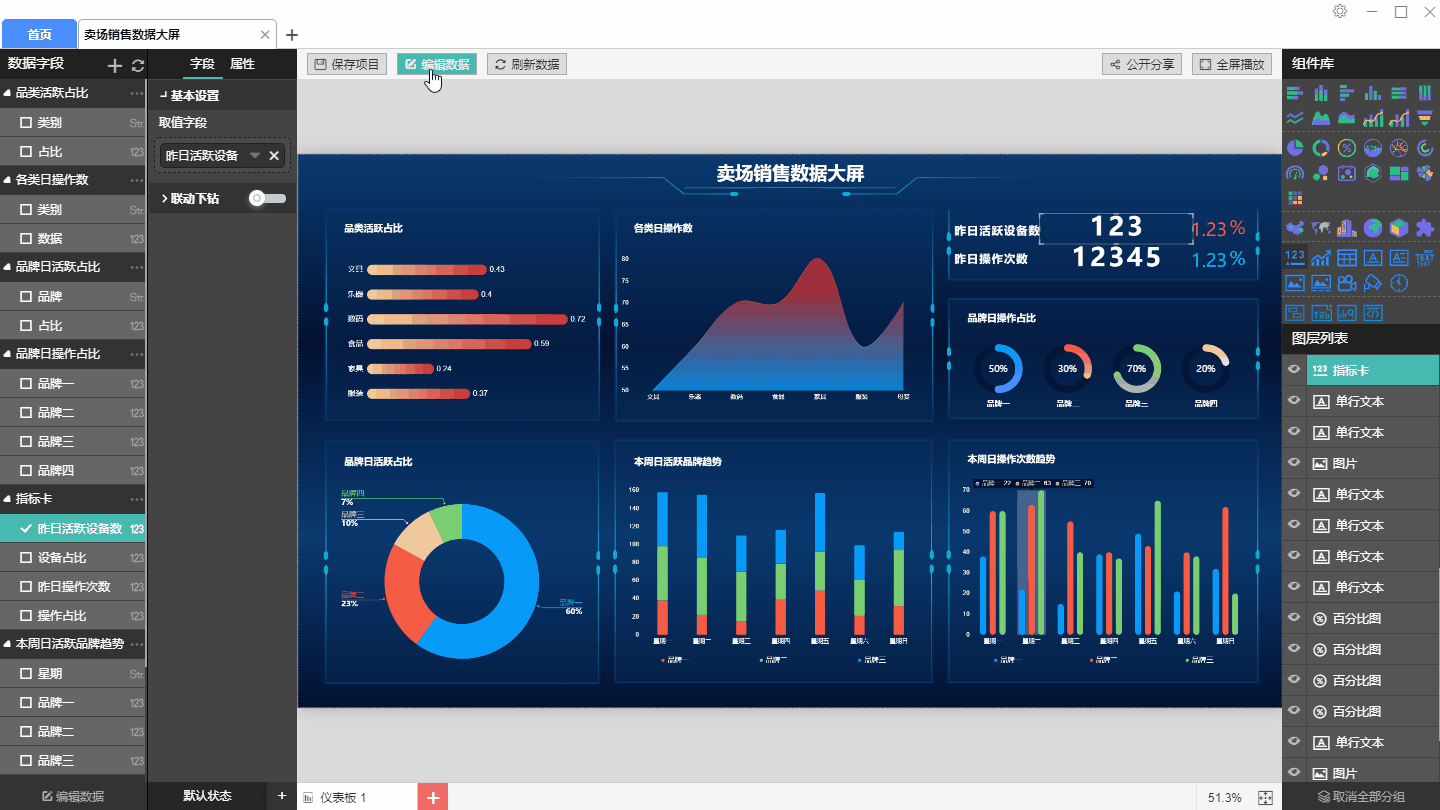Expand the 联动下钻 section arrow
The width and height of the screenshot is (1440, 810).
164,199
